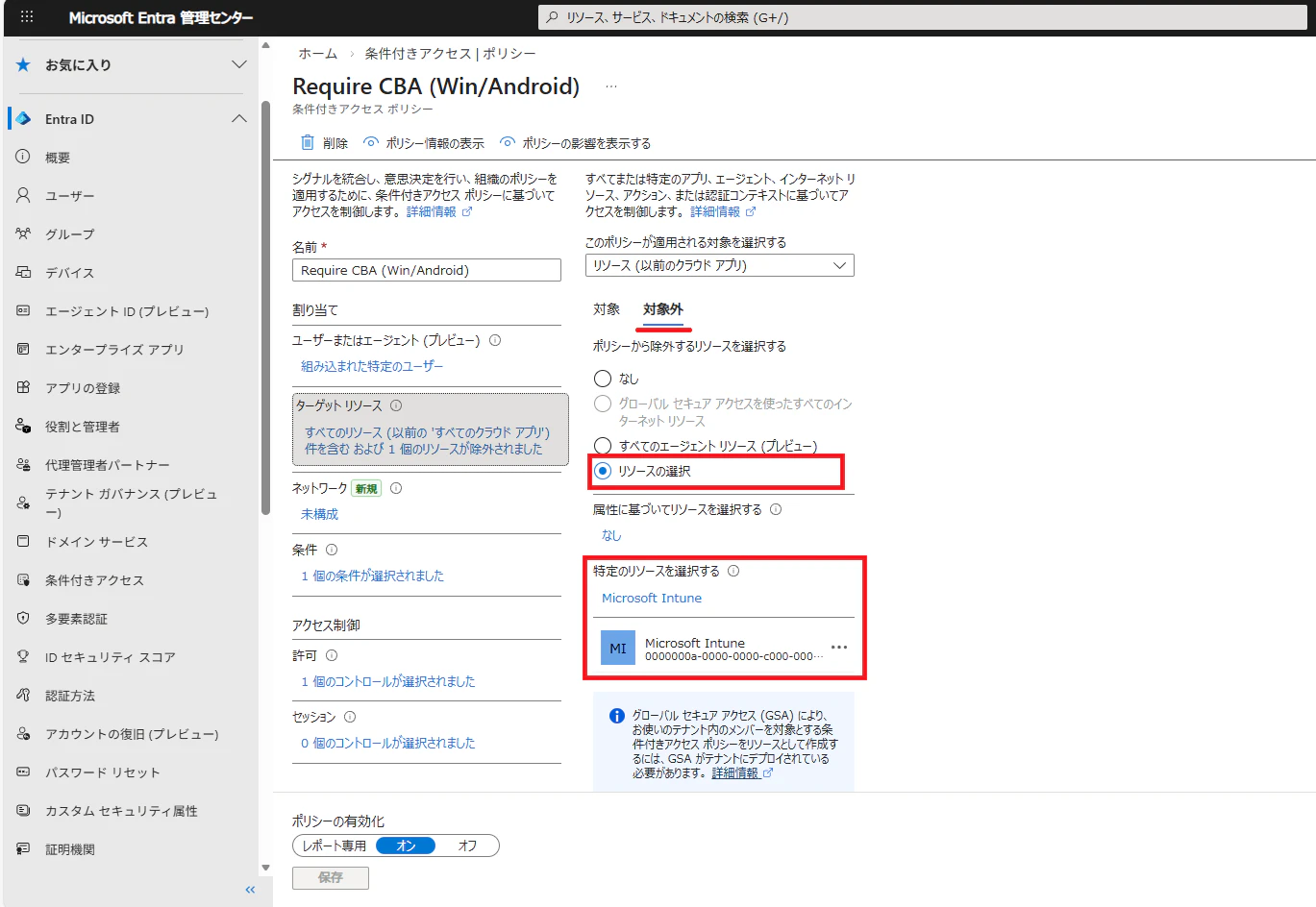Click the info icon beside ターゲット リソース
1316x907 pixels.
(396, 405)
